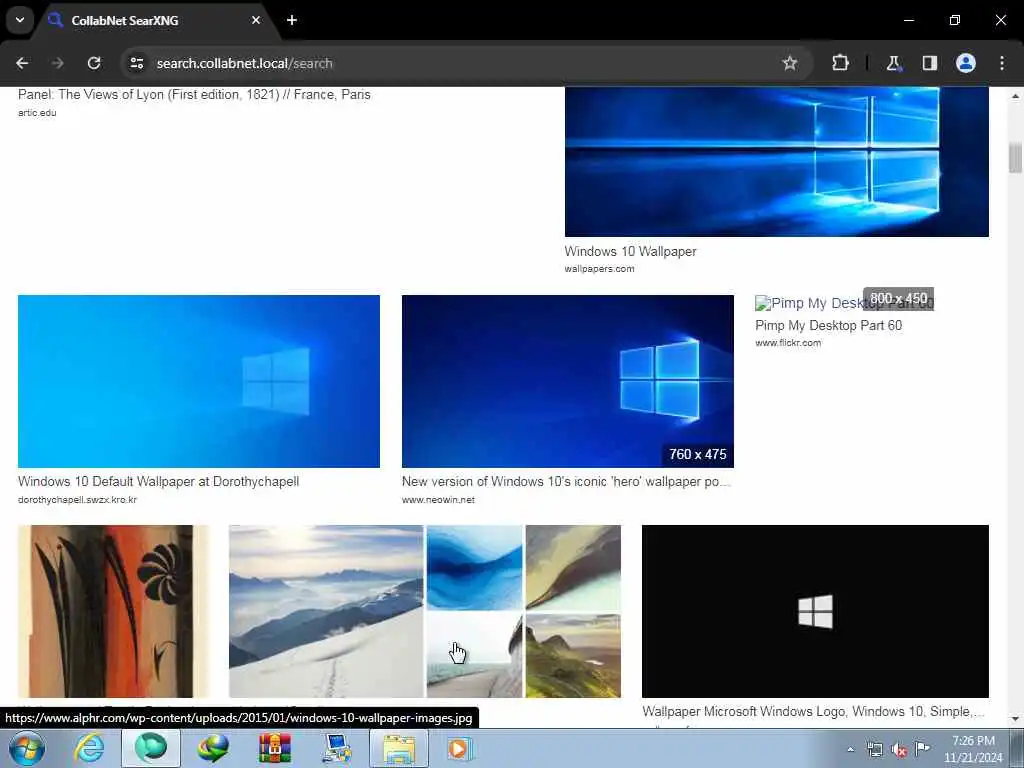This screenshot has width=1024, height=768.
Task: Click the page scrollbar thumb
Action: coord(1015,157)
